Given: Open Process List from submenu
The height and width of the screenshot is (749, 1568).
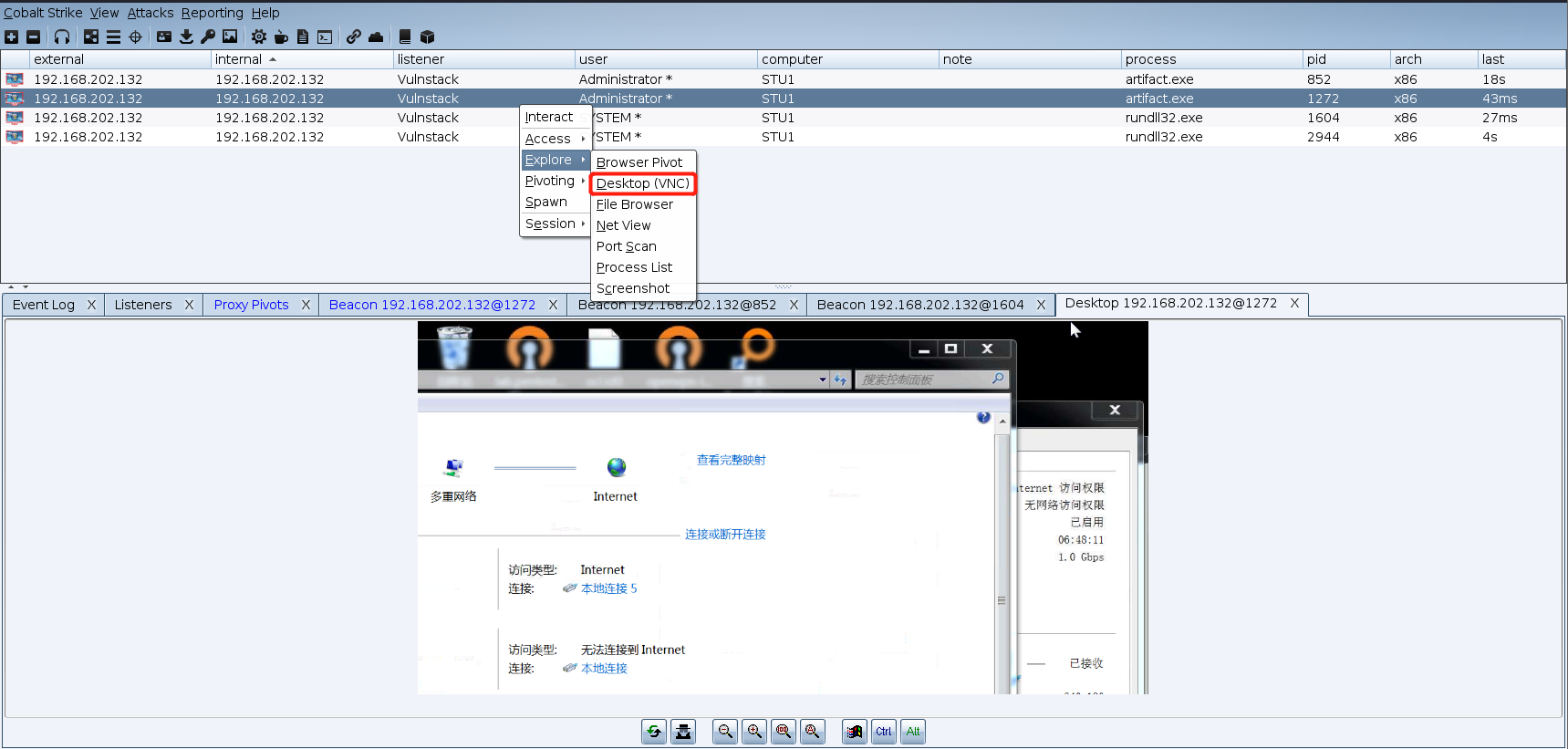Looking at the screenshot, I should [x=643, y=267].
